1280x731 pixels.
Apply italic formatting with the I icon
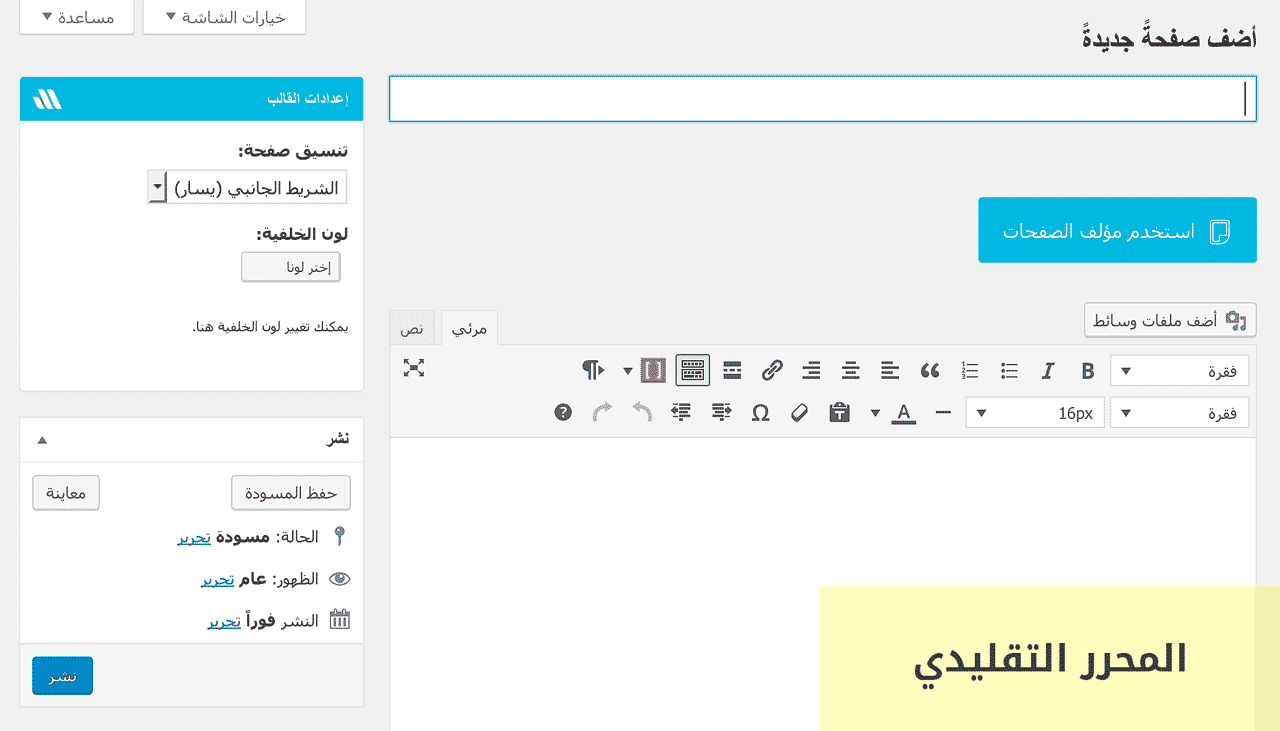click(1048, 371)
